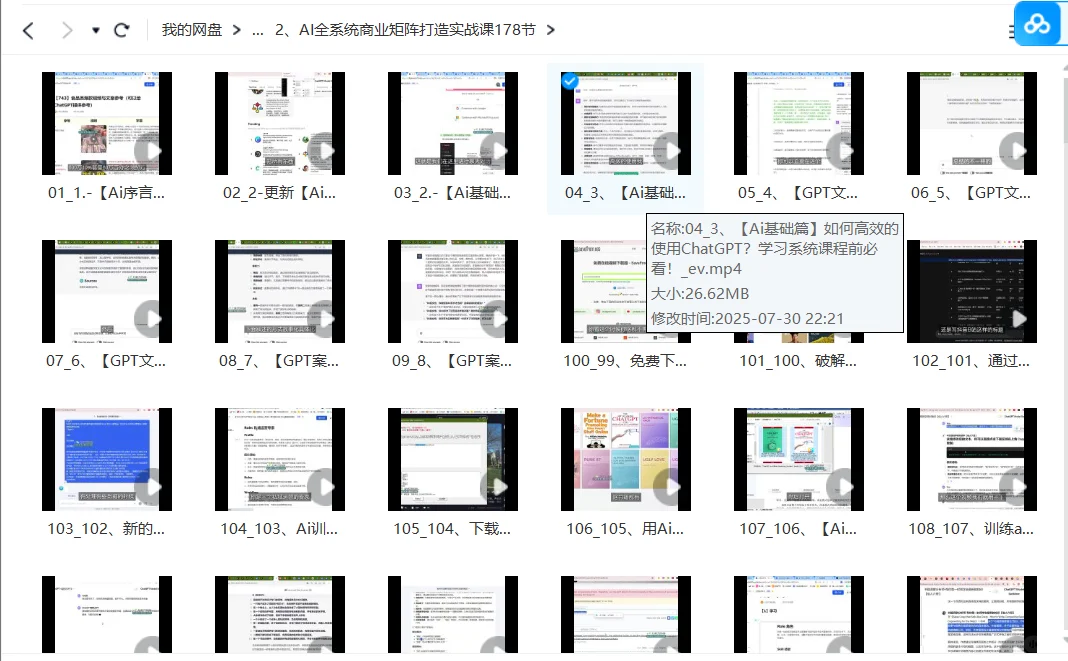Select the file name 06_5、【GPT文...

click(972, 193)
